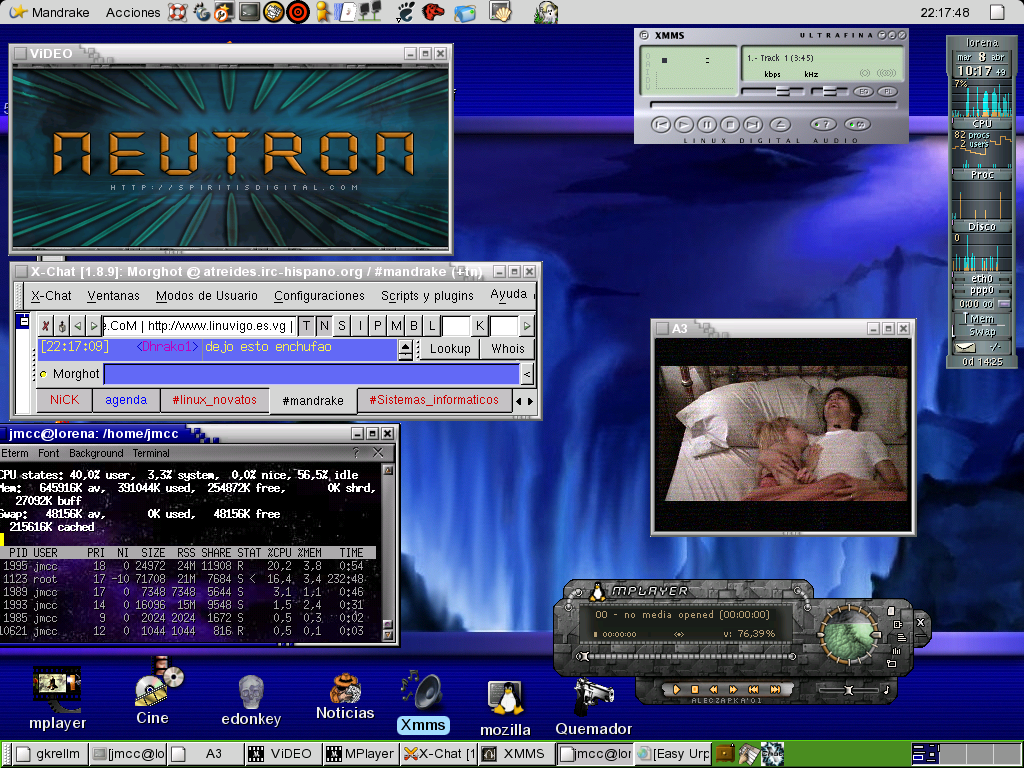Toggle channel mode T in X-Chat
1024x768 pixels.
(306, 325)
